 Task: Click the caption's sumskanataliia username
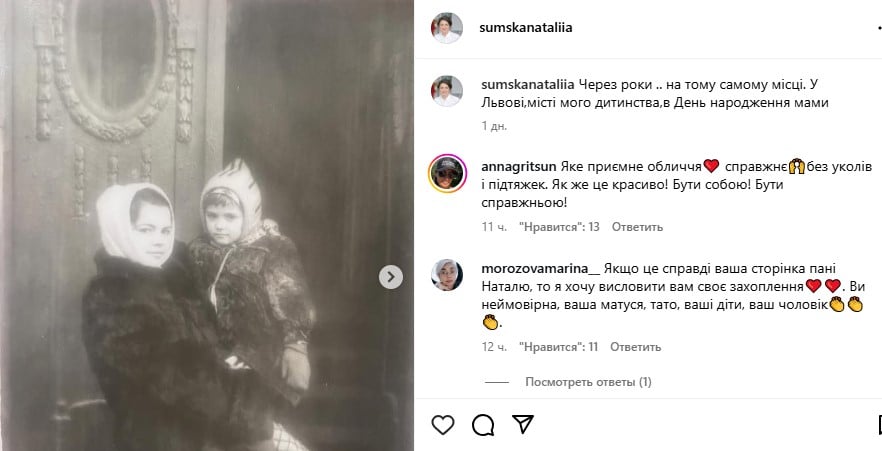click(x=528, y=85)
